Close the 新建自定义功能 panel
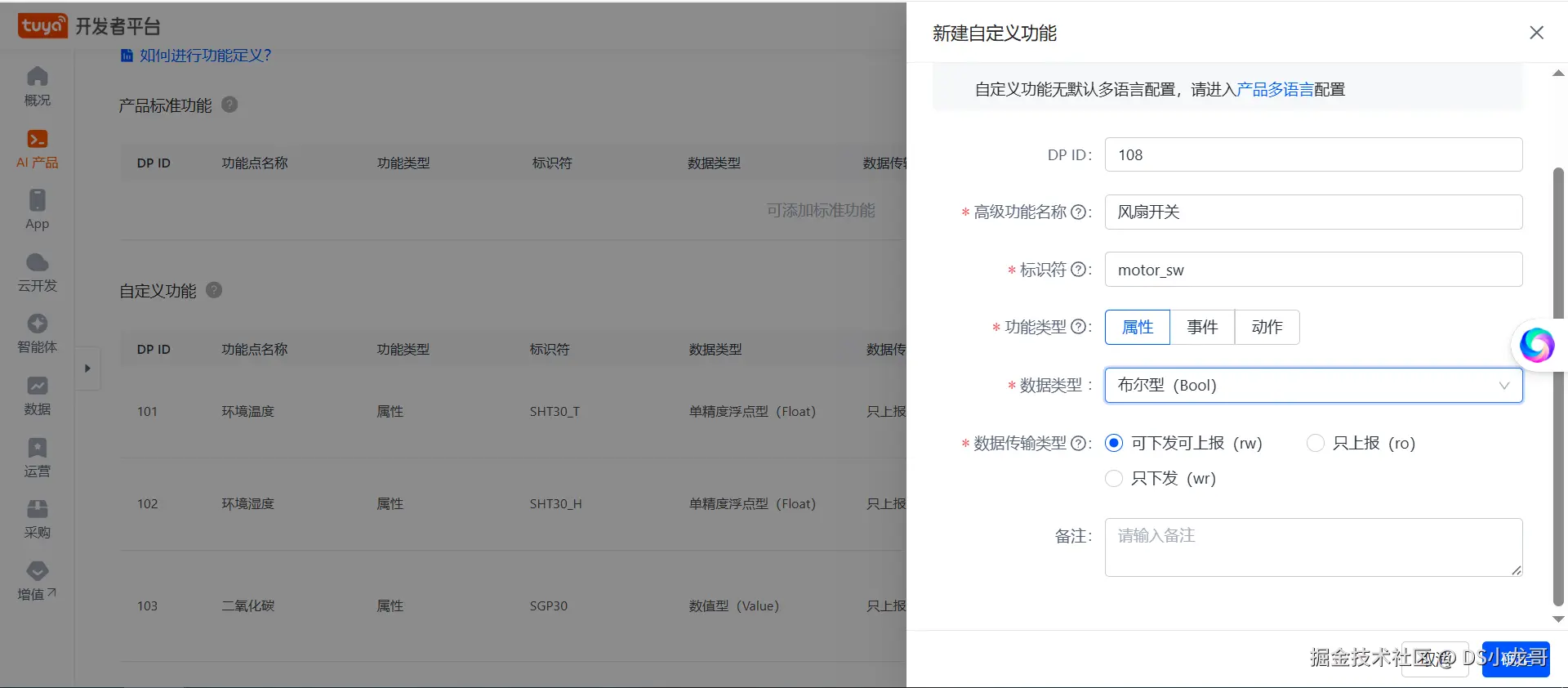The height and width of the screenshot is (688, 1568). tap(1536, 33)
